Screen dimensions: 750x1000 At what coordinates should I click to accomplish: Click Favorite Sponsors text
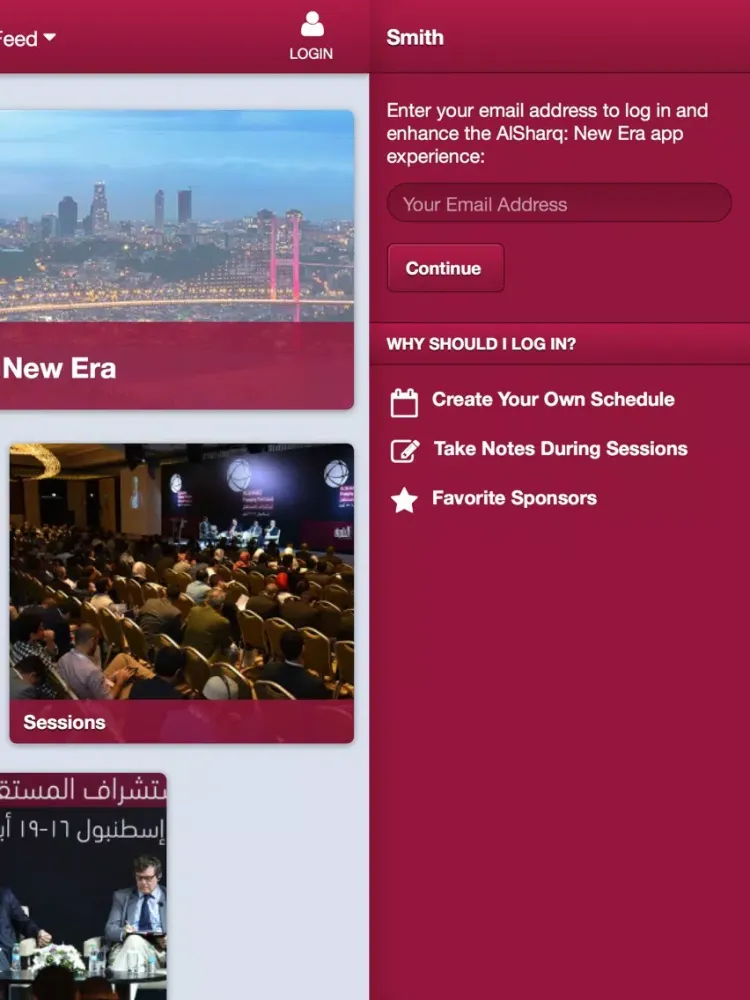pyautogui.click(x=514, y=498)
